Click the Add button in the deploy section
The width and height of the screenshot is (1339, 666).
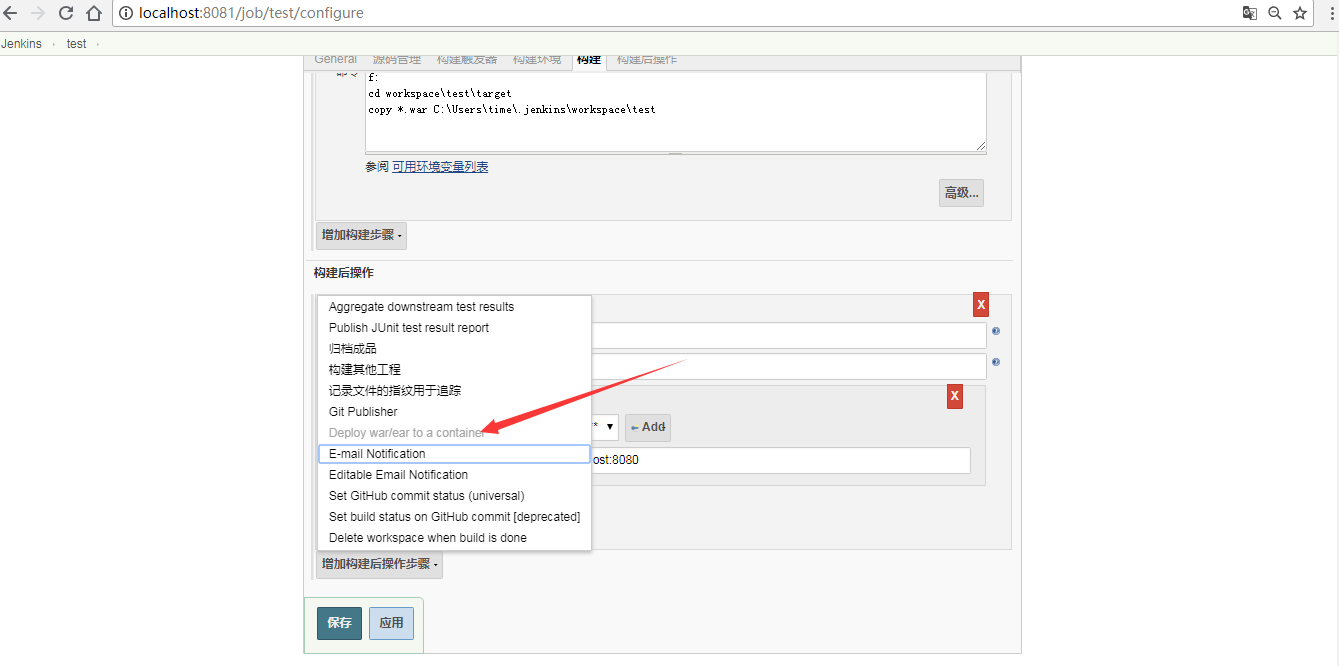648,427
